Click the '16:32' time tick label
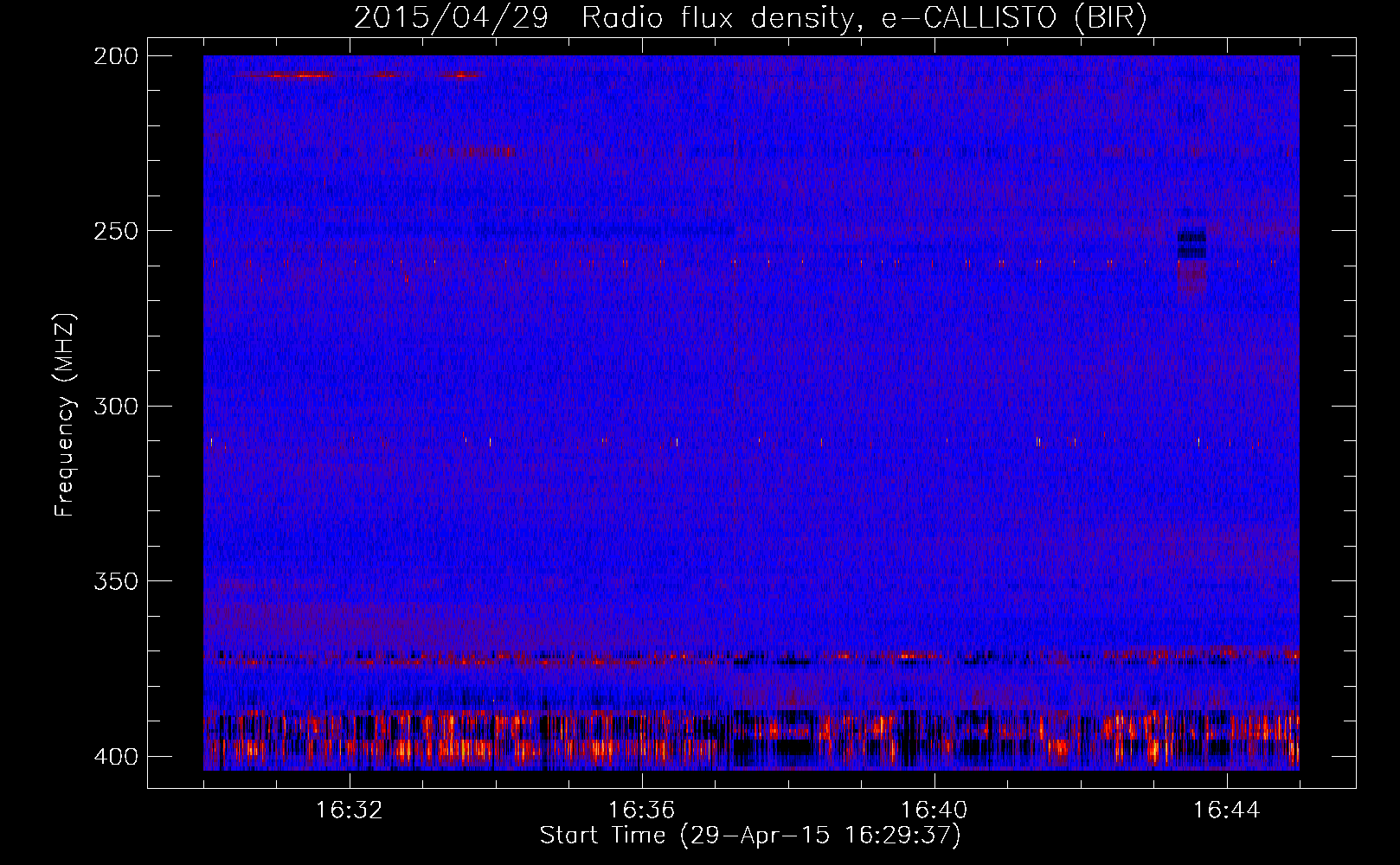This screenshot has height=865, width=1400. [x=350, y=811]
